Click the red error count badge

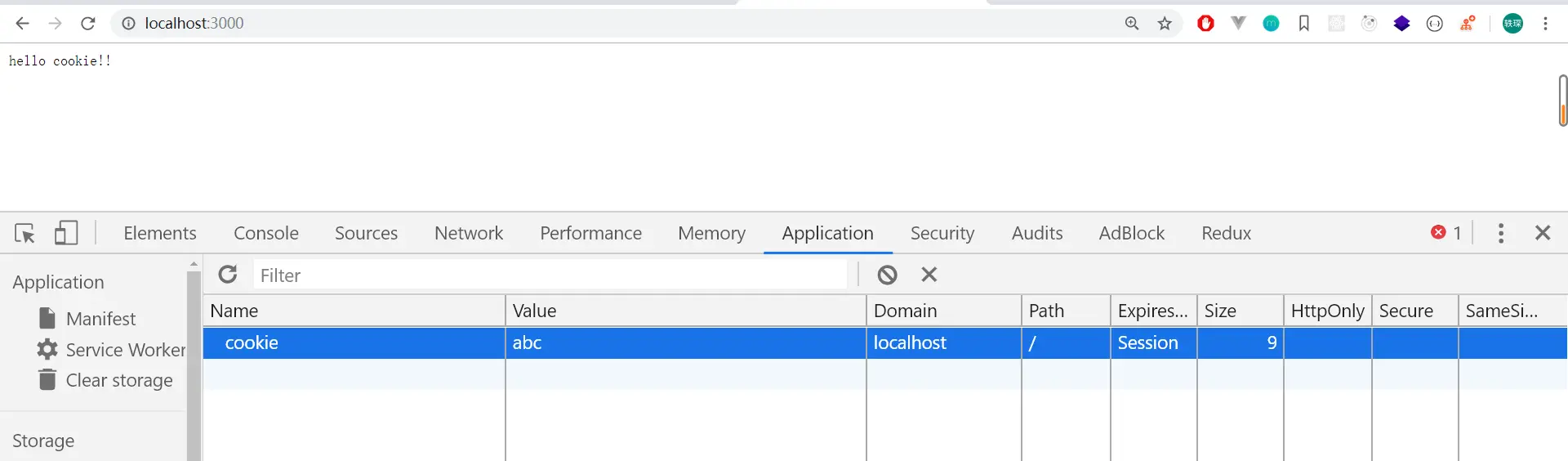point(1445,233)
